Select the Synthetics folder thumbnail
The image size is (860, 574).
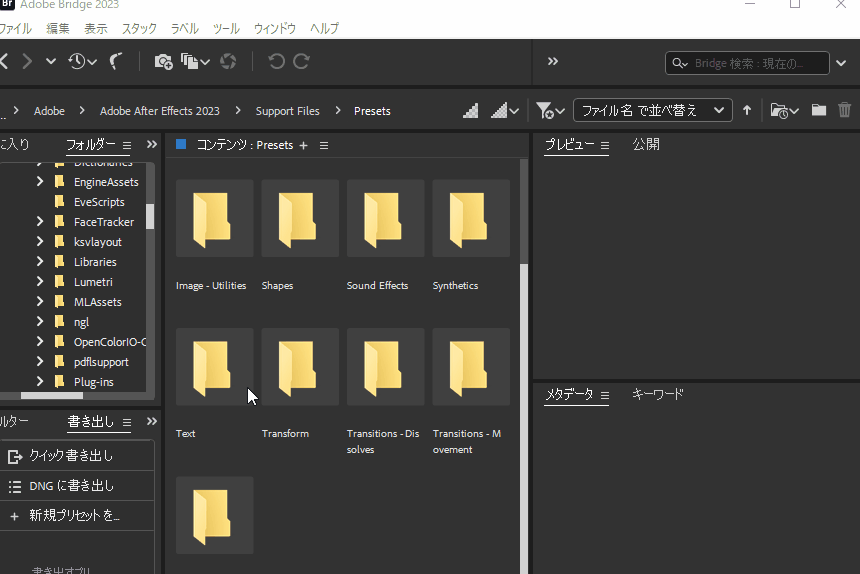[471, 218]
